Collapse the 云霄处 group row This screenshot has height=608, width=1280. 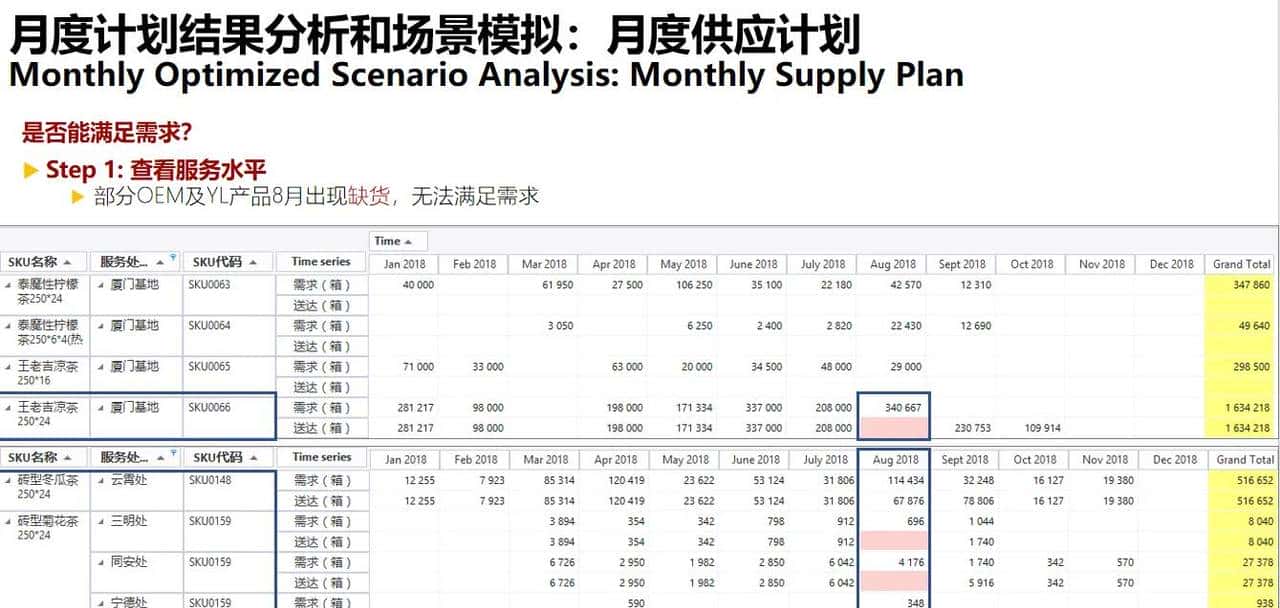click(x=101, y=480)
